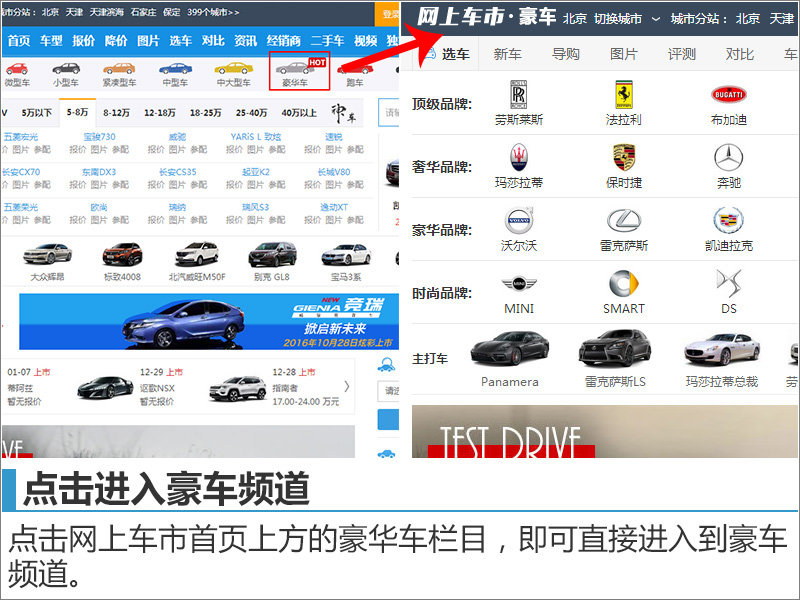Open the 宝马3系 car thumbnail

tap(346, 255)
